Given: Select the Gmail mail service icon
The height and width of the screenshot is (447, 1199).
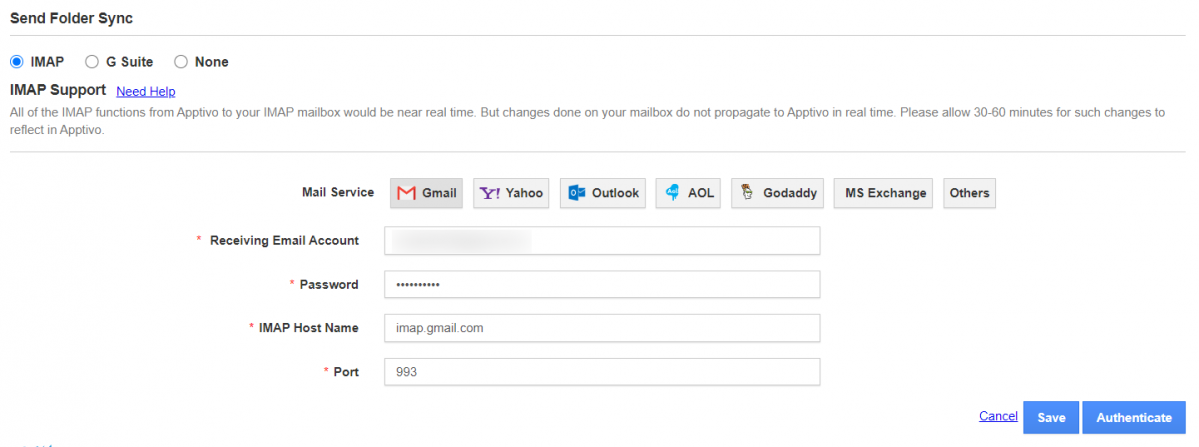Looking at the screenshot, I should 426,193.
